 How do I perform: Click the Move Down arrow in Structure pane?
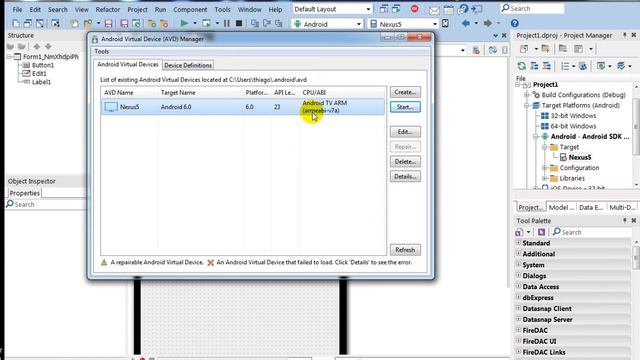pos(48,47)
